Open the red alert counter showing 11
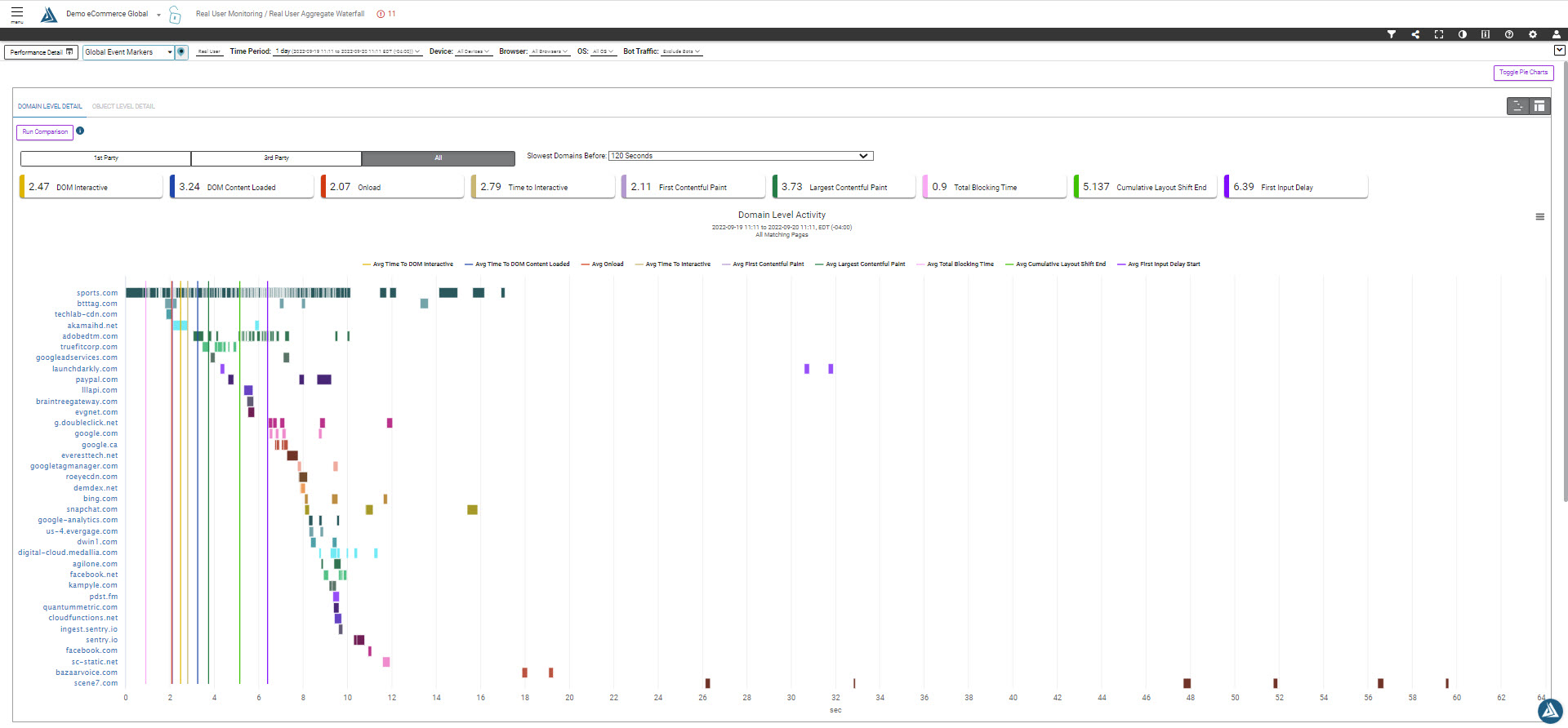This screenshot has width=1568, height=728. (x=386, y=14)
